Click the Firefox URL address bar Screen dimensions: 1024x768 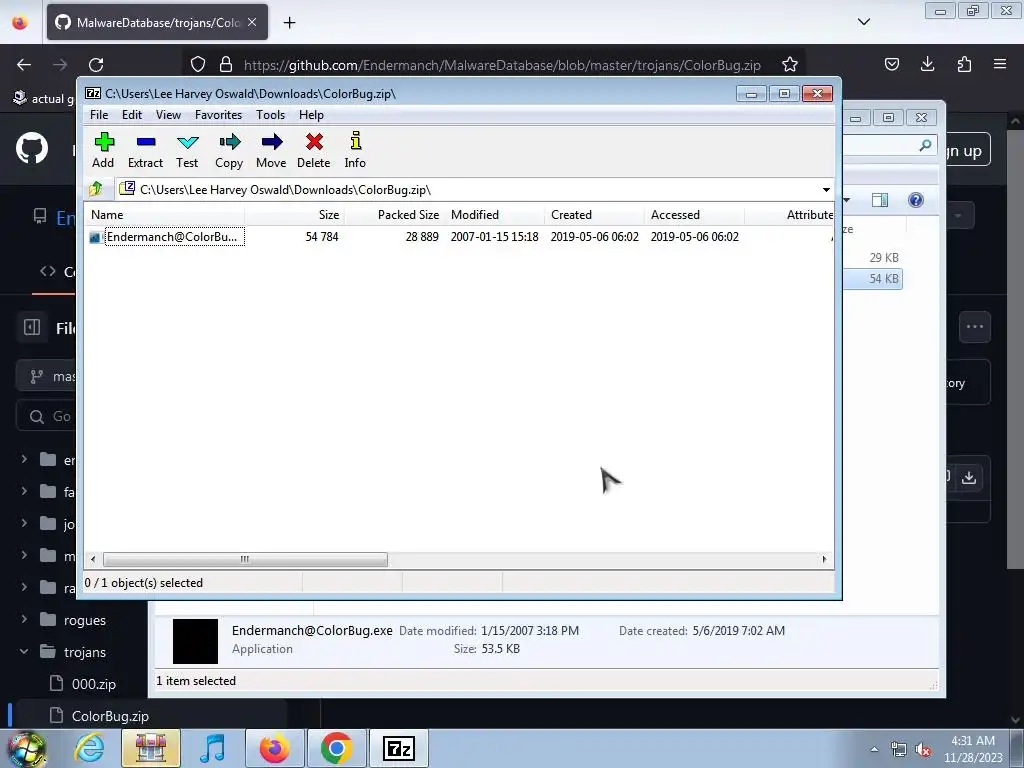coord(502,65)
